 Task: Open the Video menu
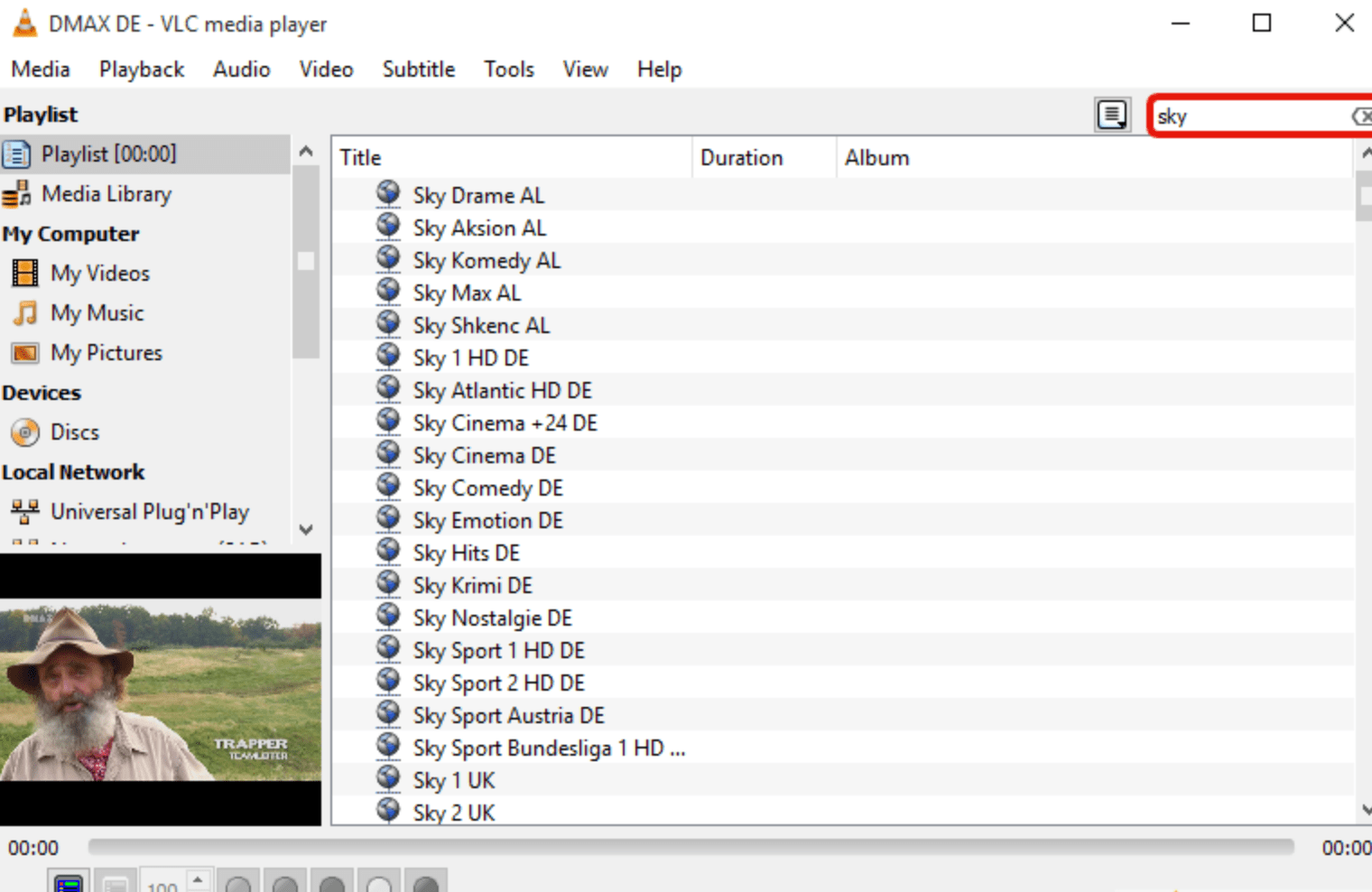[x=326, y=70]
